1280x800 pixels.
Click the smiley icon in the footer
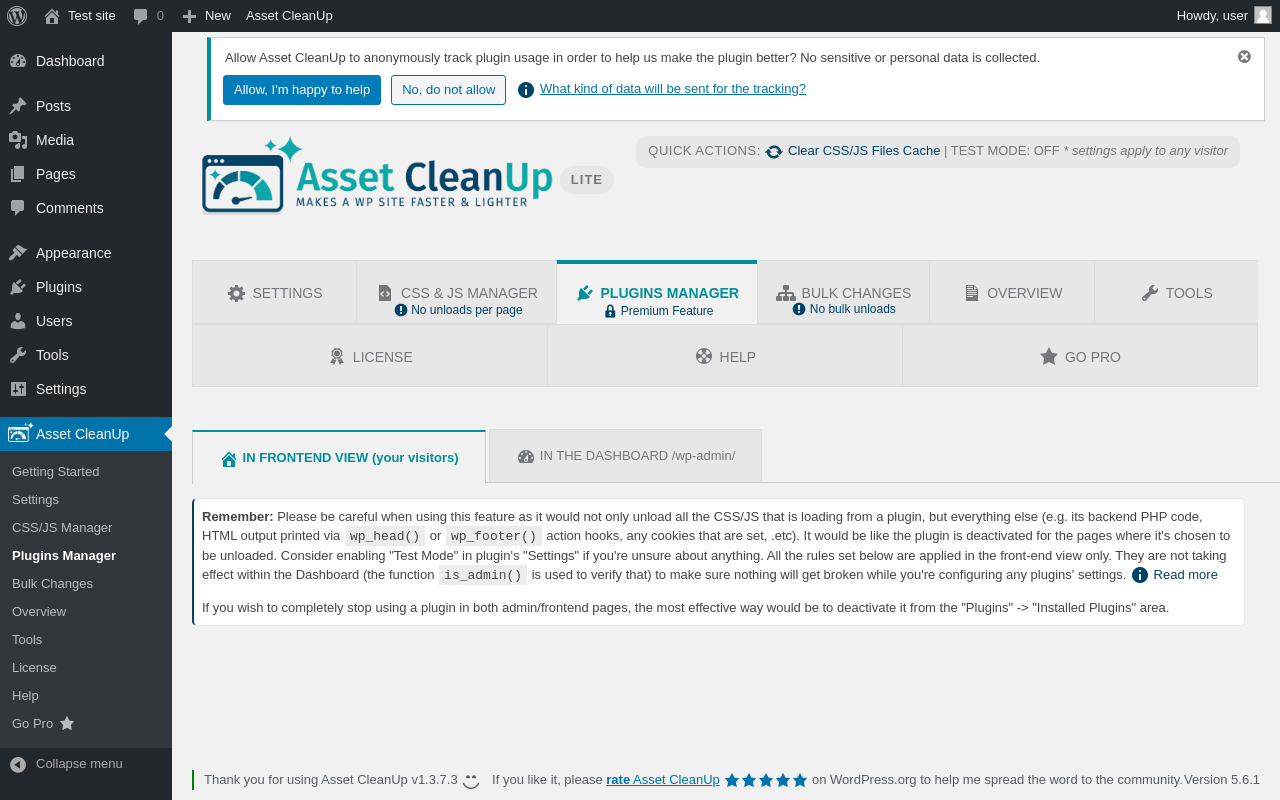[x=471, y=780]
